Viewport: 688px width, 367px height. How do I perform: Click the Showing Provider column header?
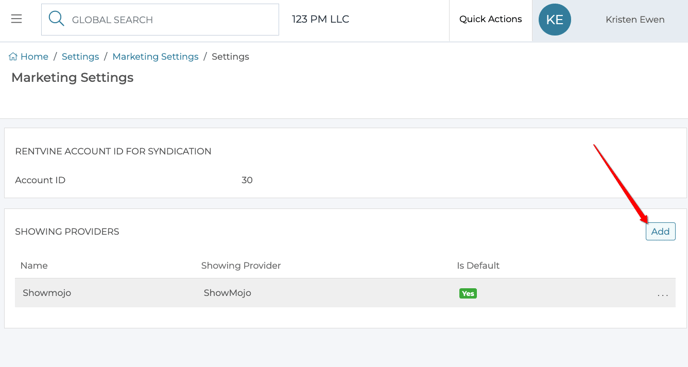tap(241, 266)
